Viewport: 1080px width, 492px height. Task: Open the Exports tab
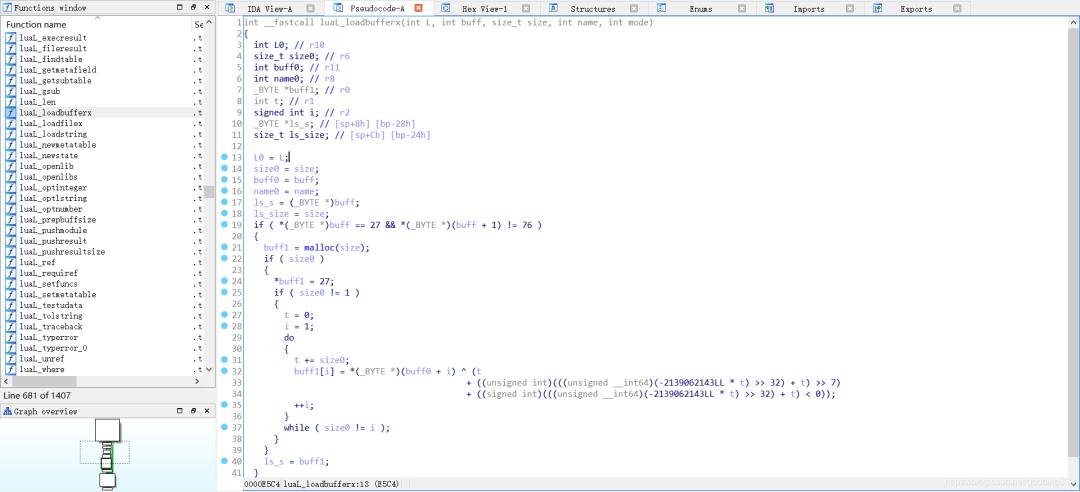point(915,8)
